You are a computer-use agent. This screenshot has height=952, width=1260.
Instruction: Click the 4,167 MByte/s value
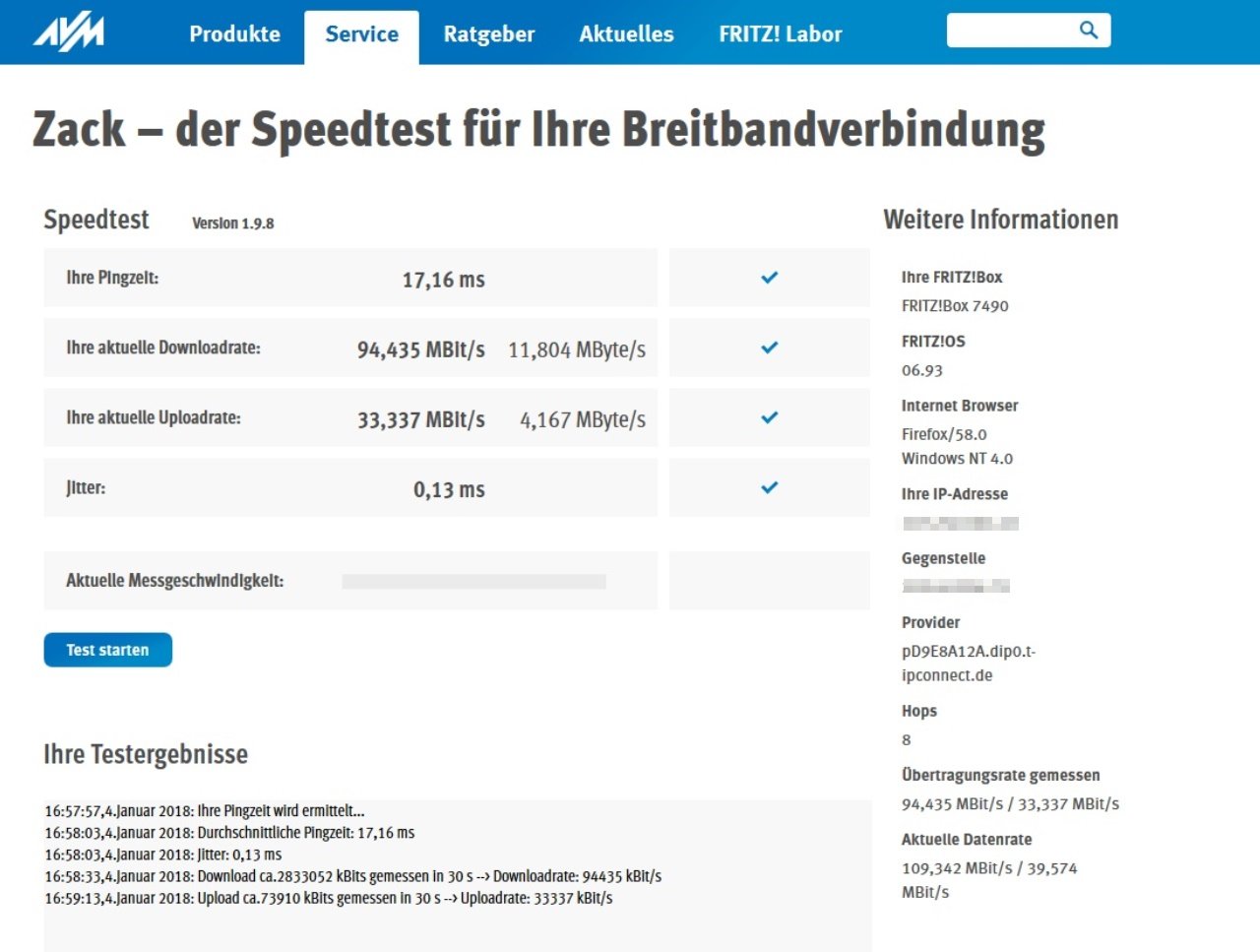[x=583, y=419]
